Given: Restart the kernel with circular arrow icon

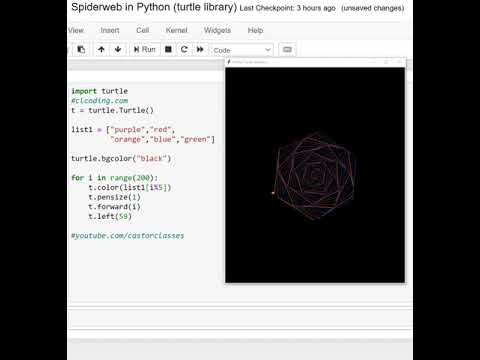Looking at the screenshot, I should (x=184, y=49).
